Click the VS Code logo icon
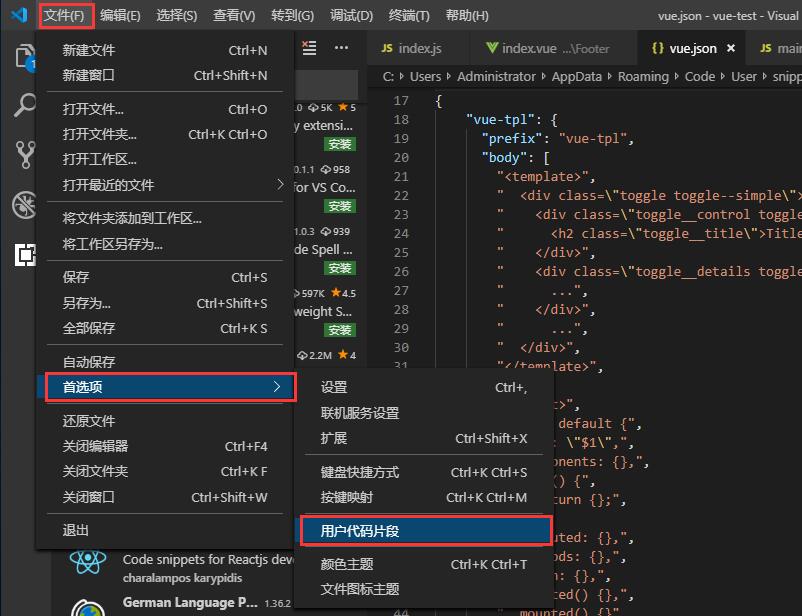This screenshot has height=616, width=802. coord(19,14)
